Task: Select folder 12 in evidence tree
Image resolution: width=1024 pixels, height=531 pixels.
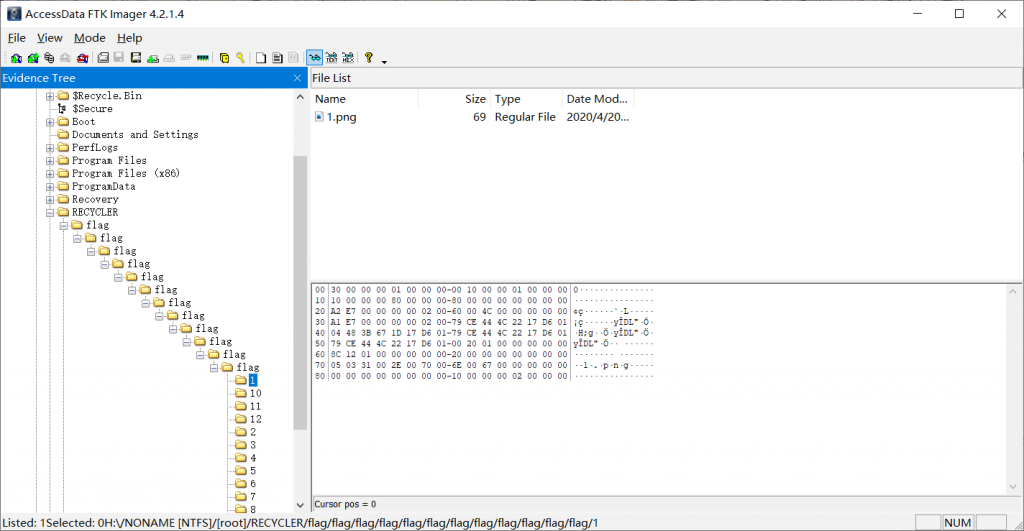Action: (x=255, y=419)
